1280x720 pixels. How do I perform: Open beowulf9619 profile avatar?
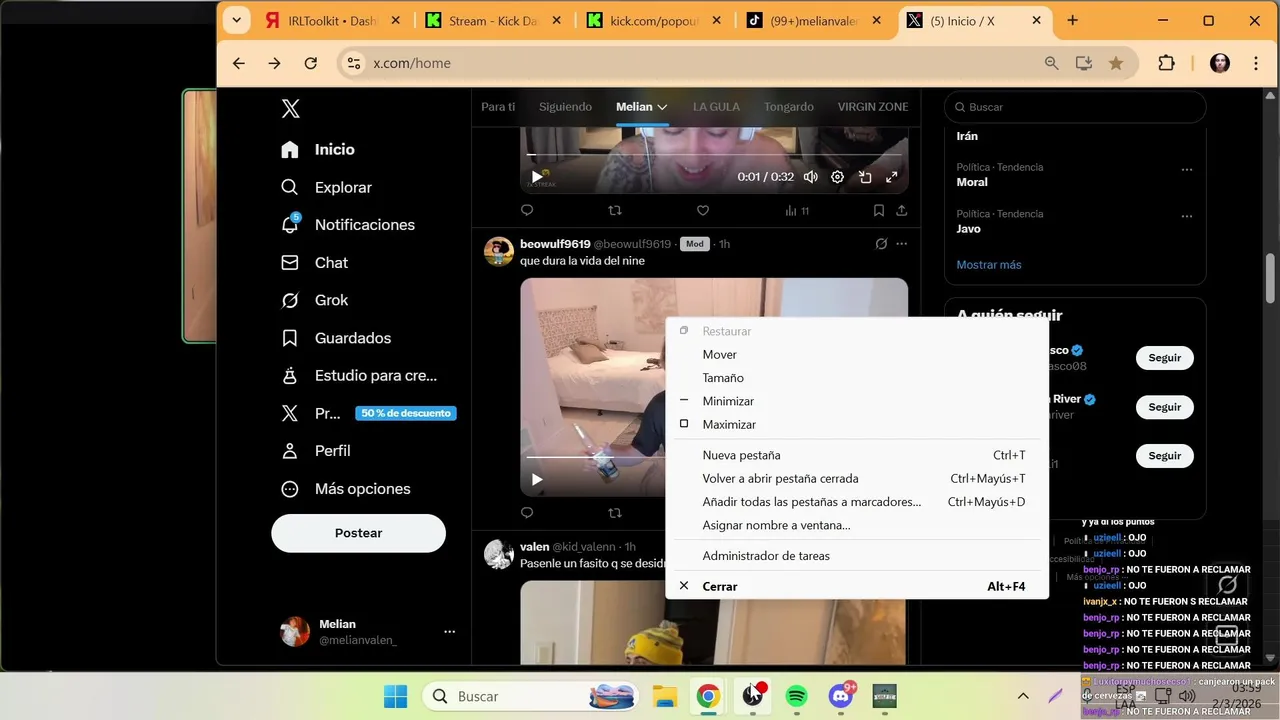click(499, 251)
